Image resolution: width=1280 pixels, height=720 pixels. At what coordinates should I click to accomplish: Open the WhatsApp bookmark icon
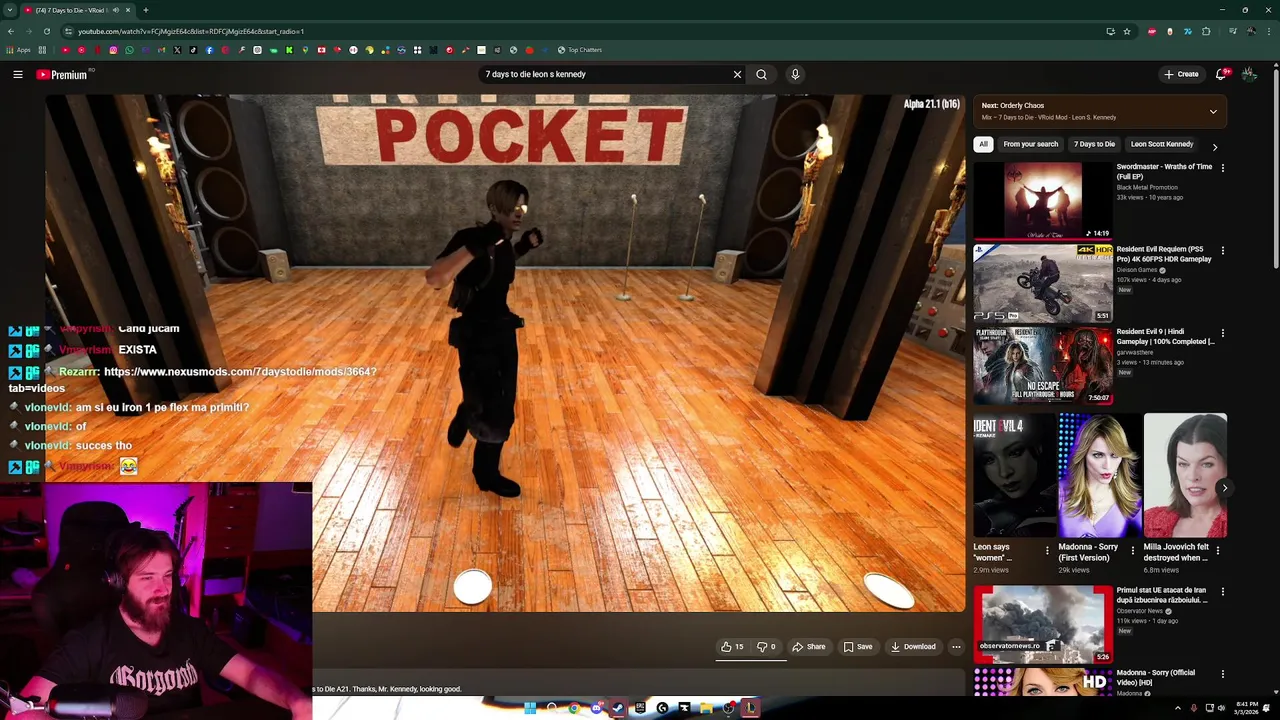tap(129, 50)
